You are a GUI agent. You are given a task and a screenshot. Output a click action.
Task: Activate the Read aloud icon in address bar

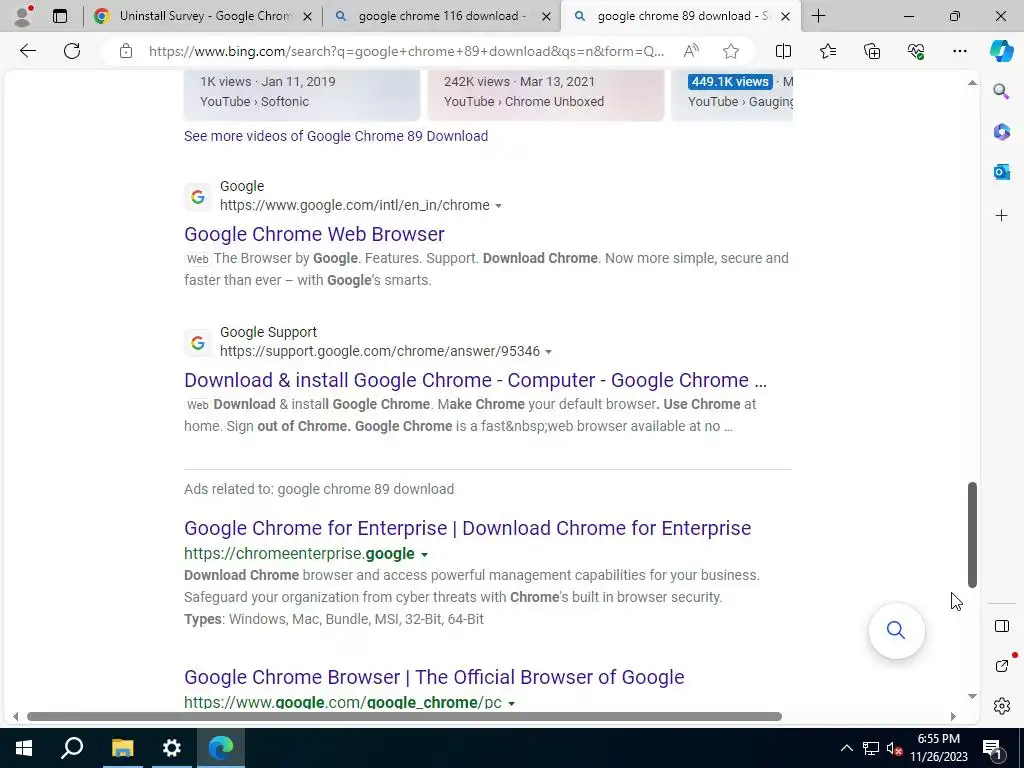[691, 51]
